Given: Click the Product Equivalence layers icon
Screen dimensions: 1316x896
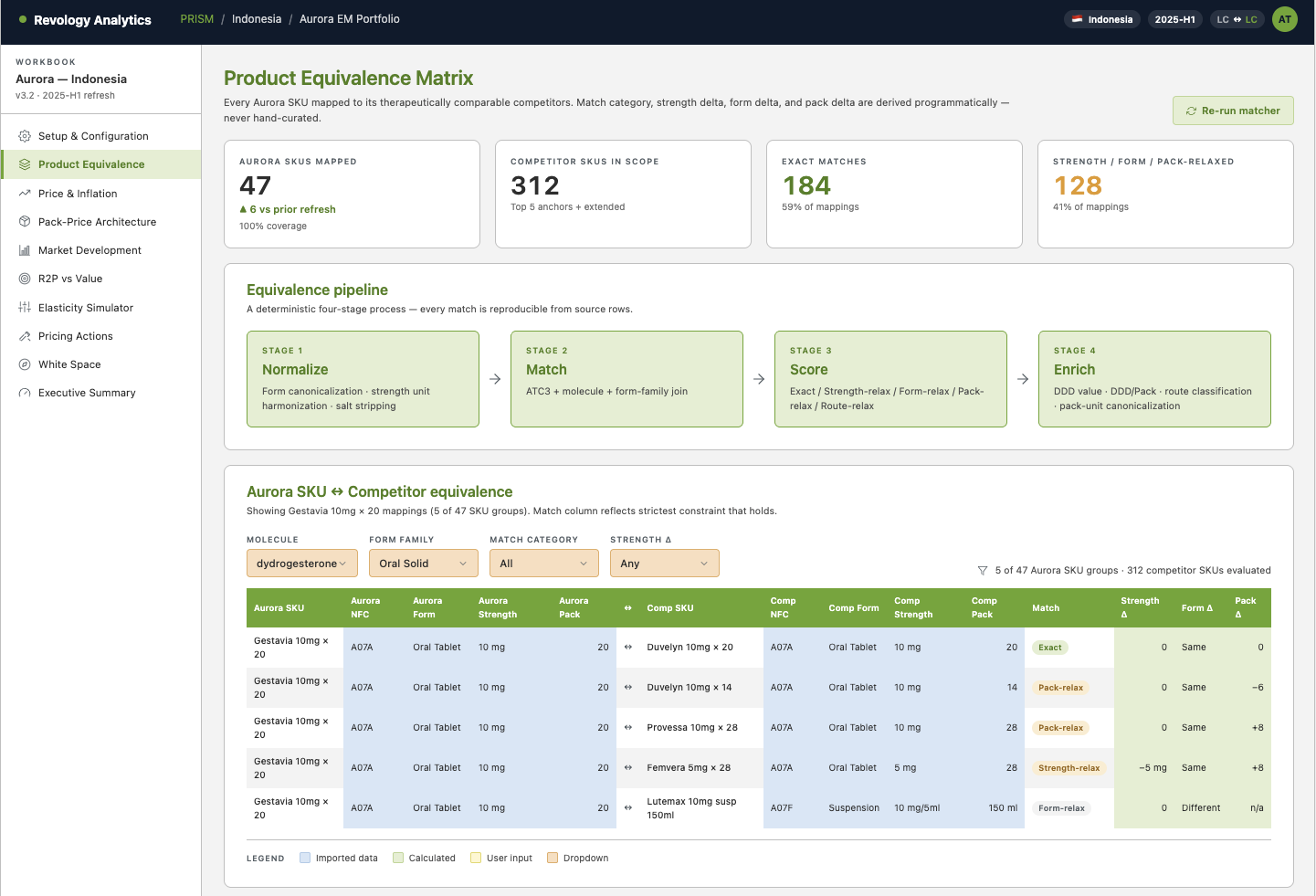Looking at the screenshot, I should tap(25, 164).
